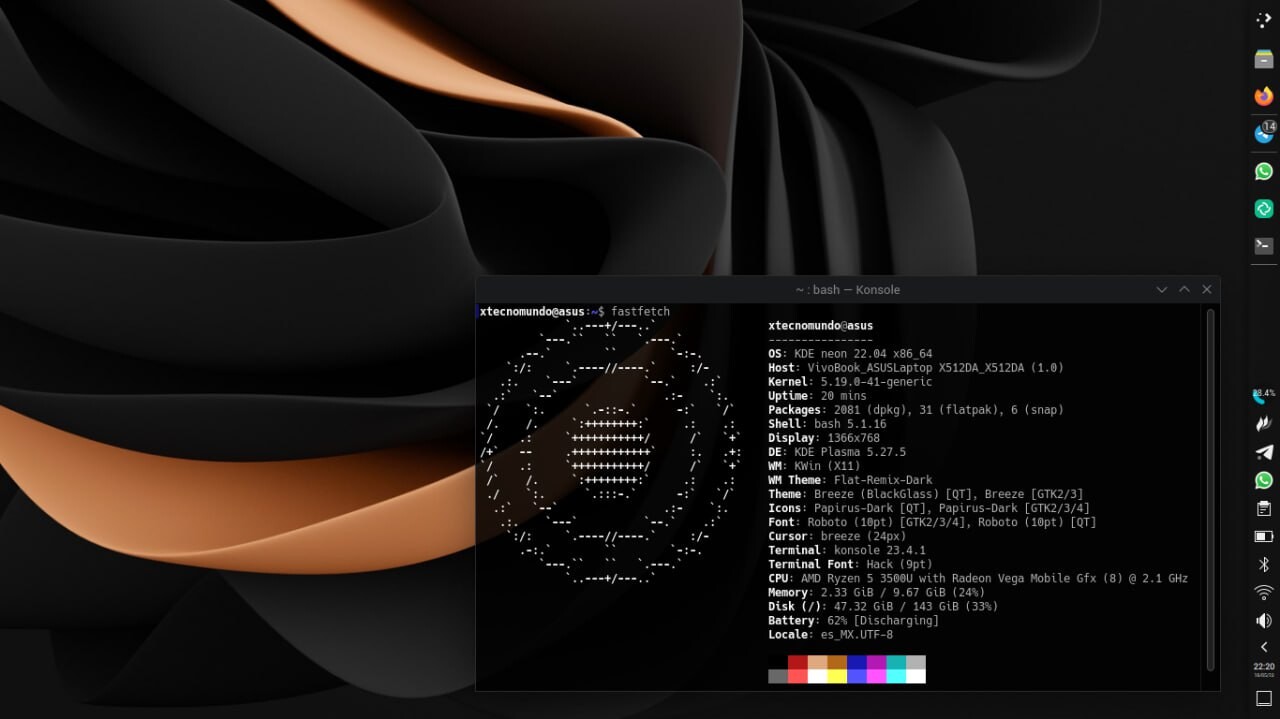The width and height of the screenshot is (1280, 719).
Task: Open the green circular-arrows app icon
Action: (x=1264, y=208)
